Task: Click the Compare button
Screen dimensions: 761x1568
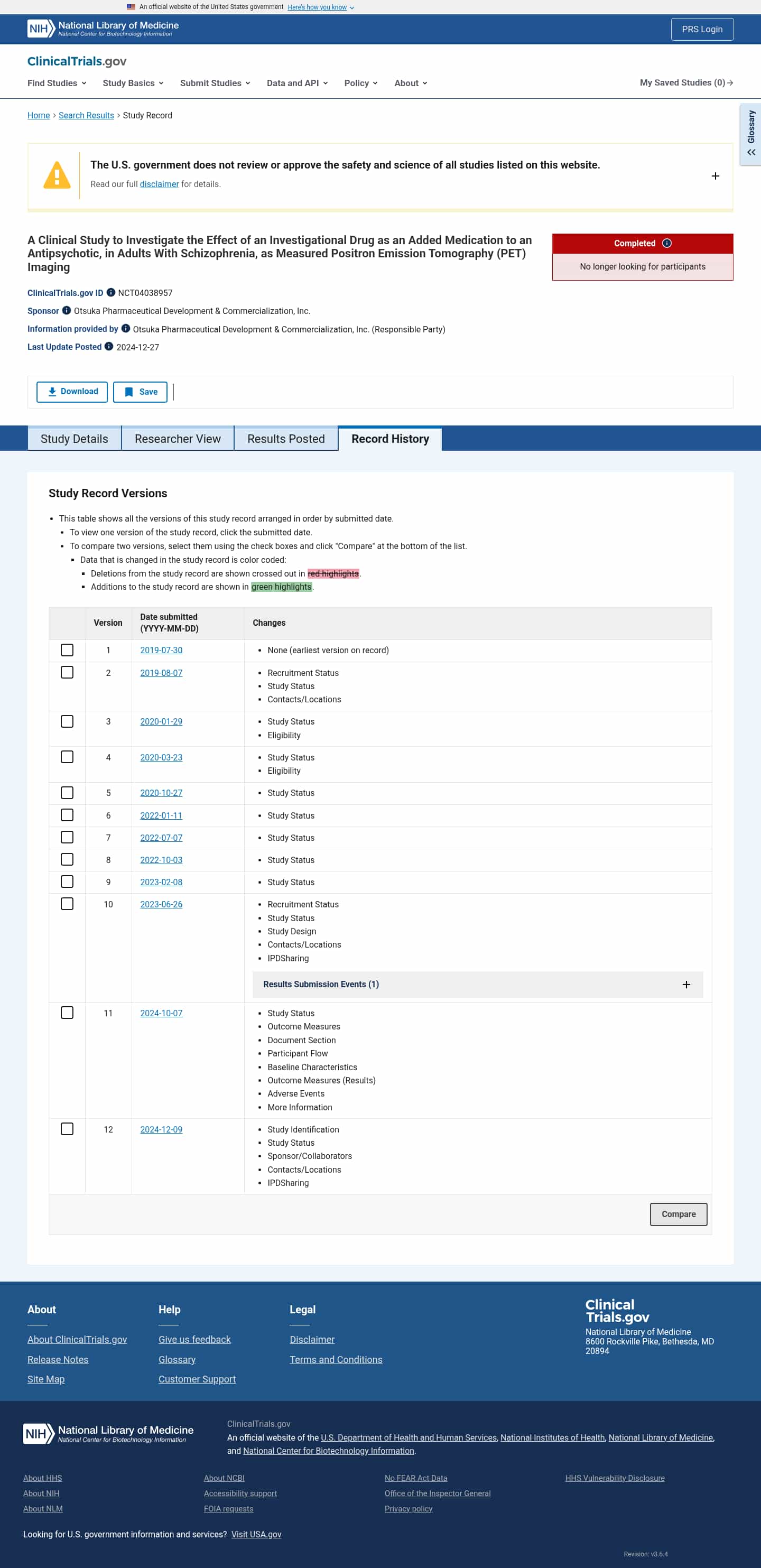Action: coord(678,1214)
